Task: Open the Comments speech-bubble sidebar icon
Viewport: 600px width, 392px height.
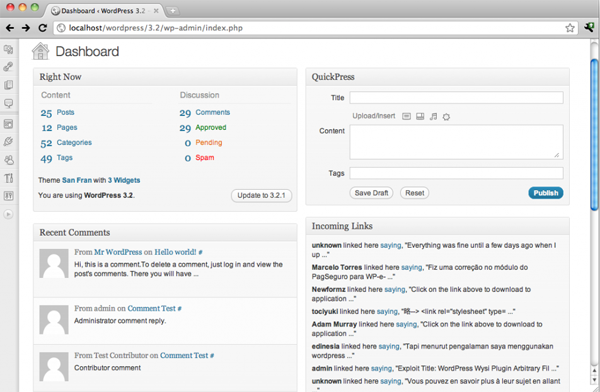Action: [x=8, y=103]
